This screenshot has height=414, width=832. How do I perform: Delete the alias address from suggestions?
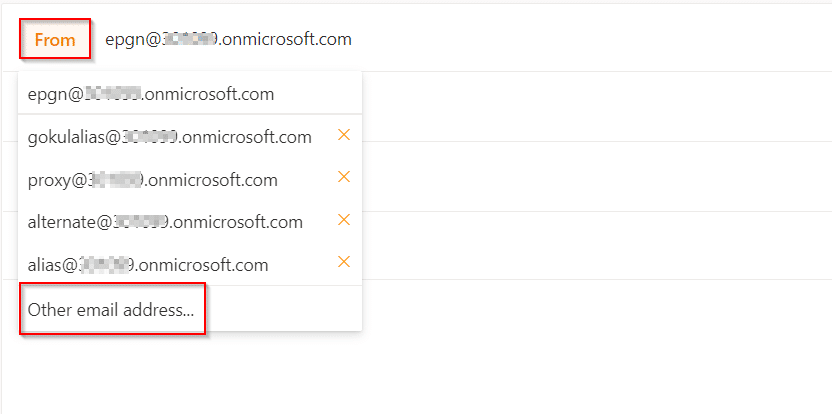point(344,262)
